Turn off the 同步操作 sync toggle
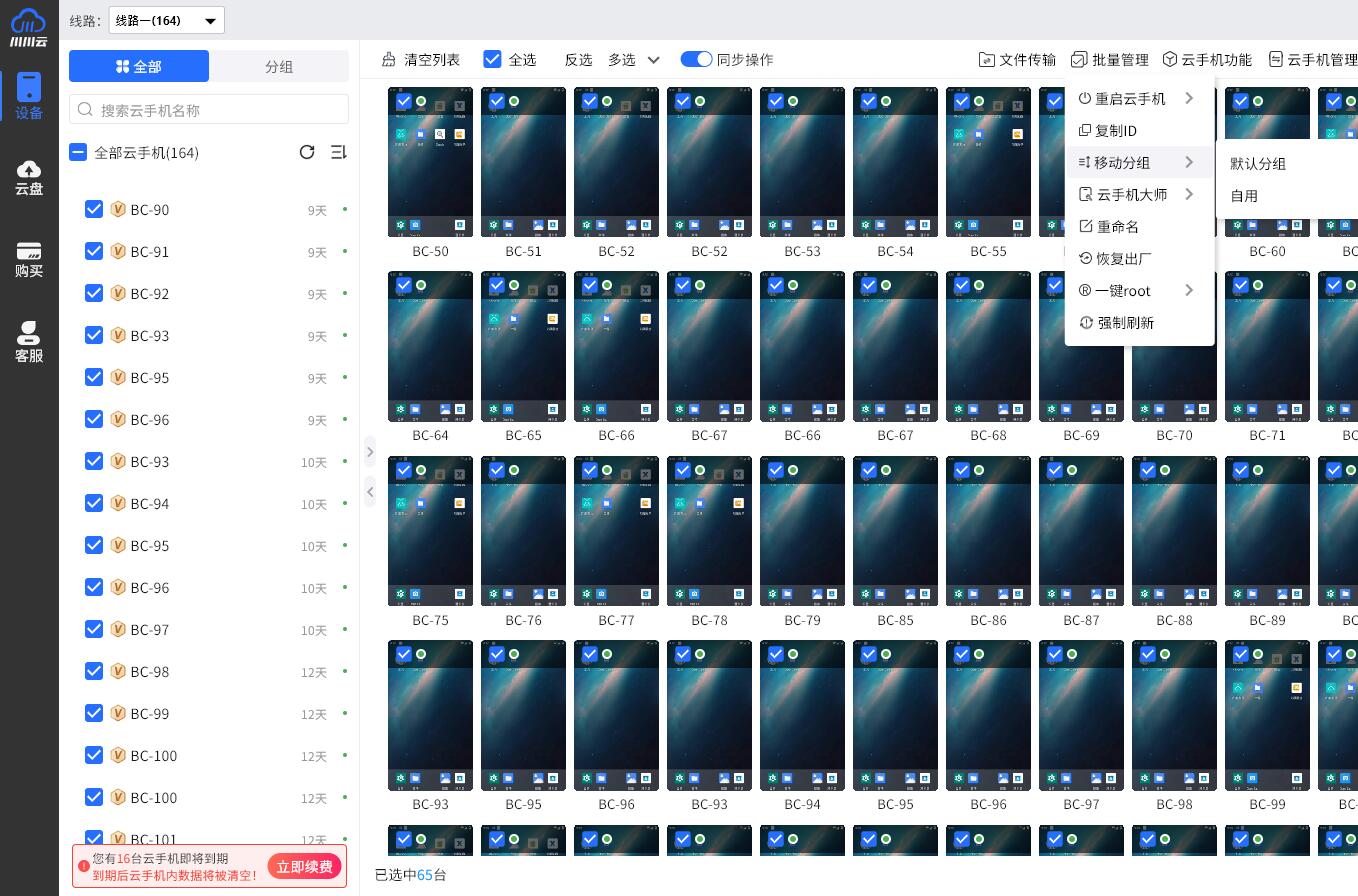1358x896 pixels. pyautogui.click(x=696, y=60)
